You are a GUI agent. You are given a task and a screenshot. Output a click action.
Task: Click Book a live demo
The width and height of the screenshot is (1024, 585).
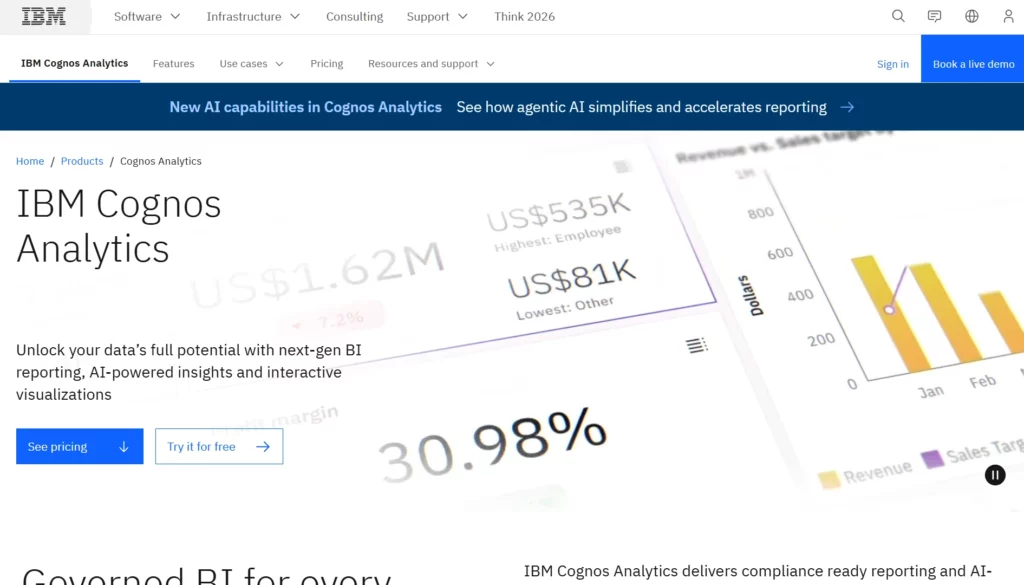pyautogui.click(x=972, y=62)
